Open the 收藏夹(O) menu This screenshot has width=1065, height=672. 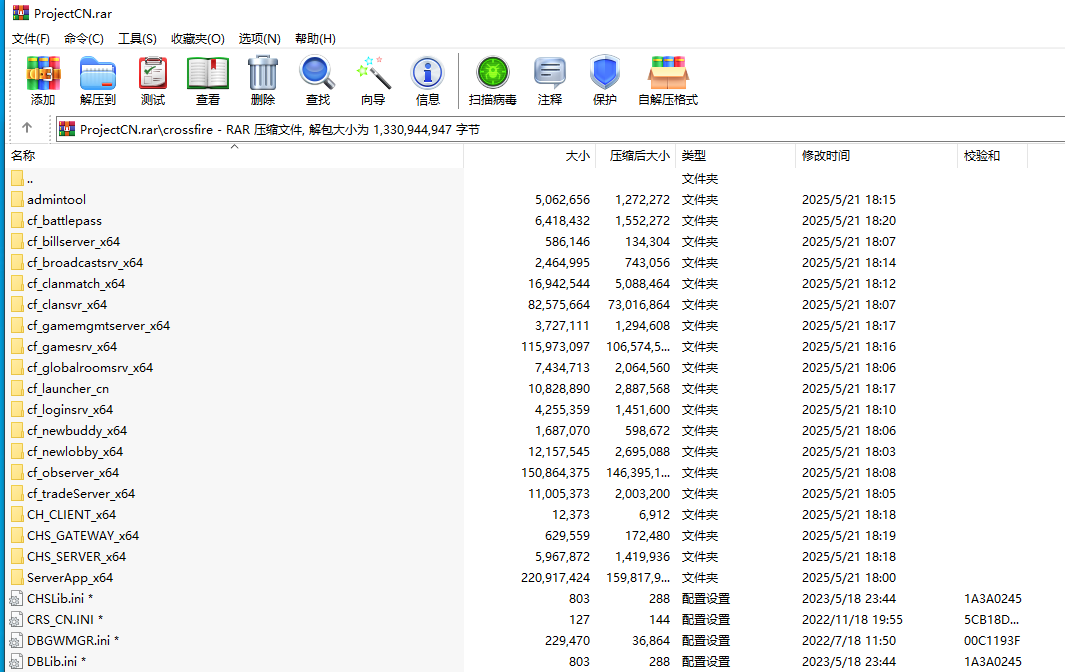coord(198,39)
